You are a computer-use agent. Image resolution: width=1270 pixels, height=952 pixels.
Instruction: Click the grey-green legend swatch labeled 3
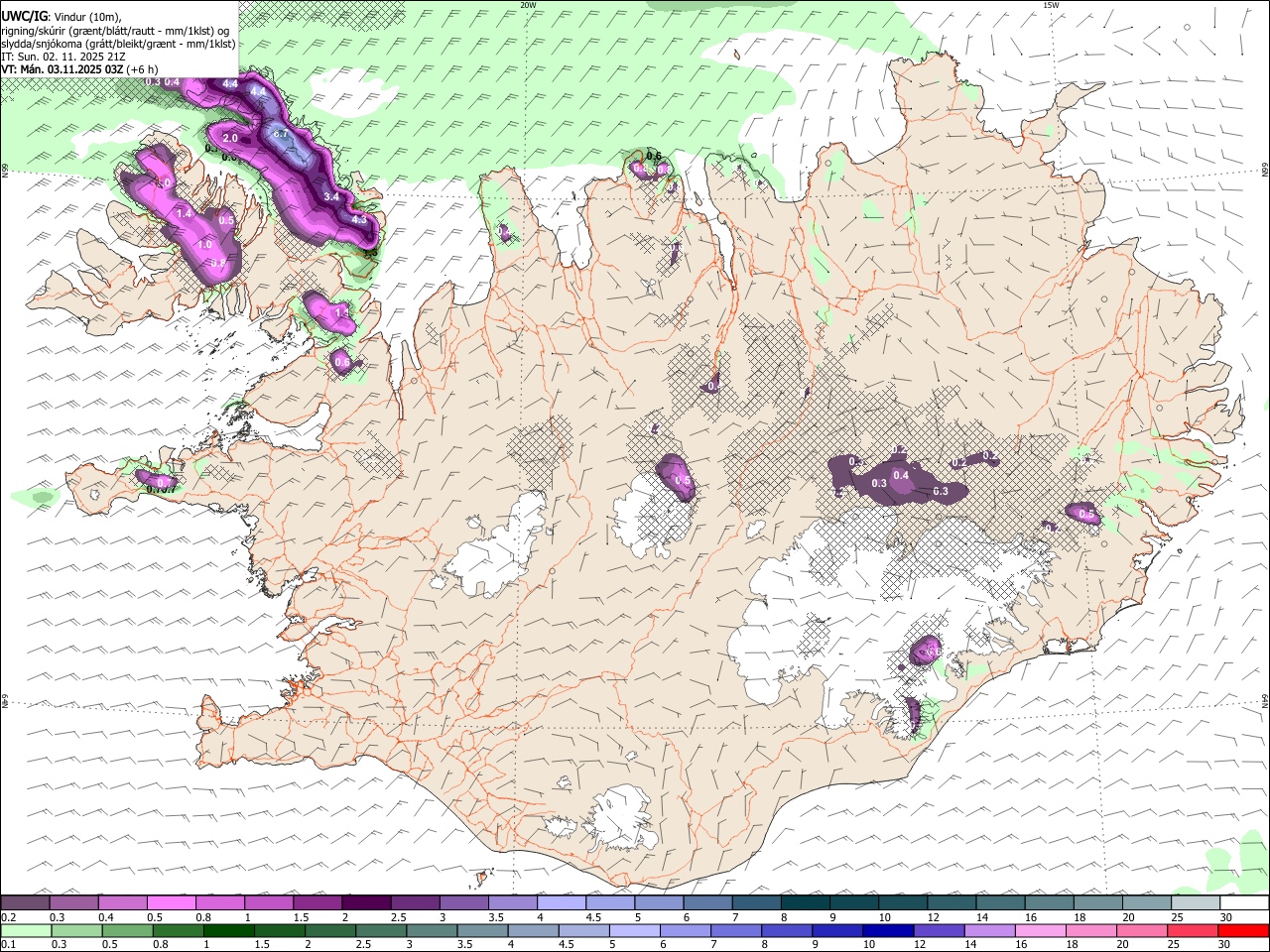pos(432,930)
